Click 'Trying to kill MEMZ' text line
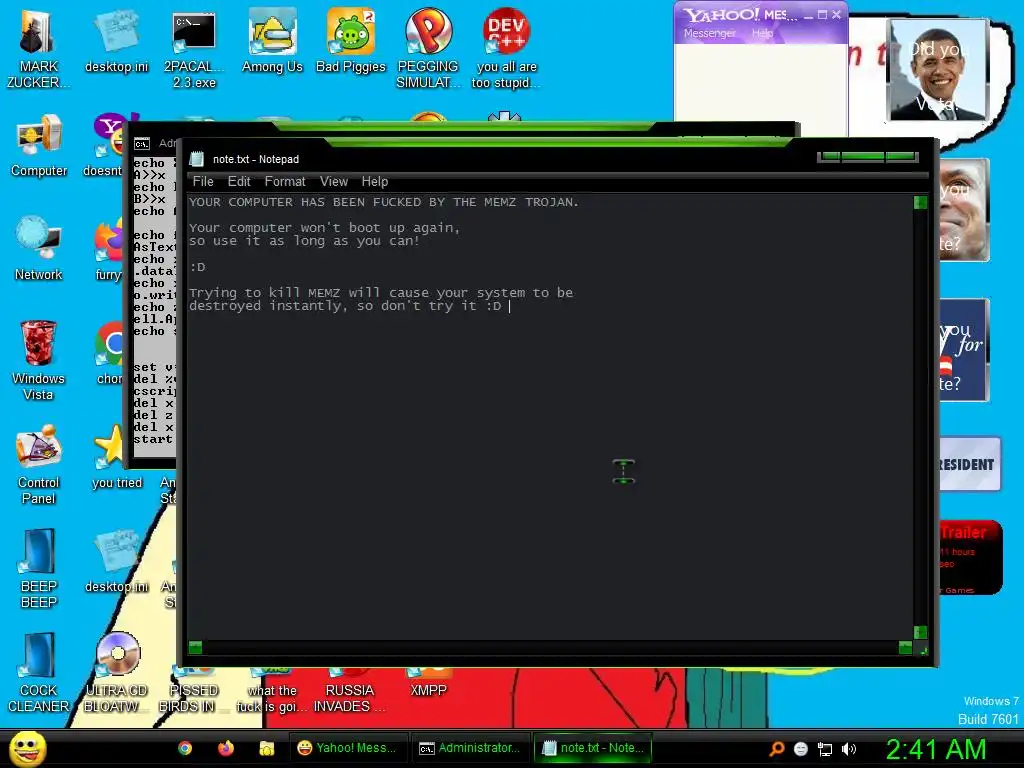This screenshot has height=768, width=1024. [381, 293]
